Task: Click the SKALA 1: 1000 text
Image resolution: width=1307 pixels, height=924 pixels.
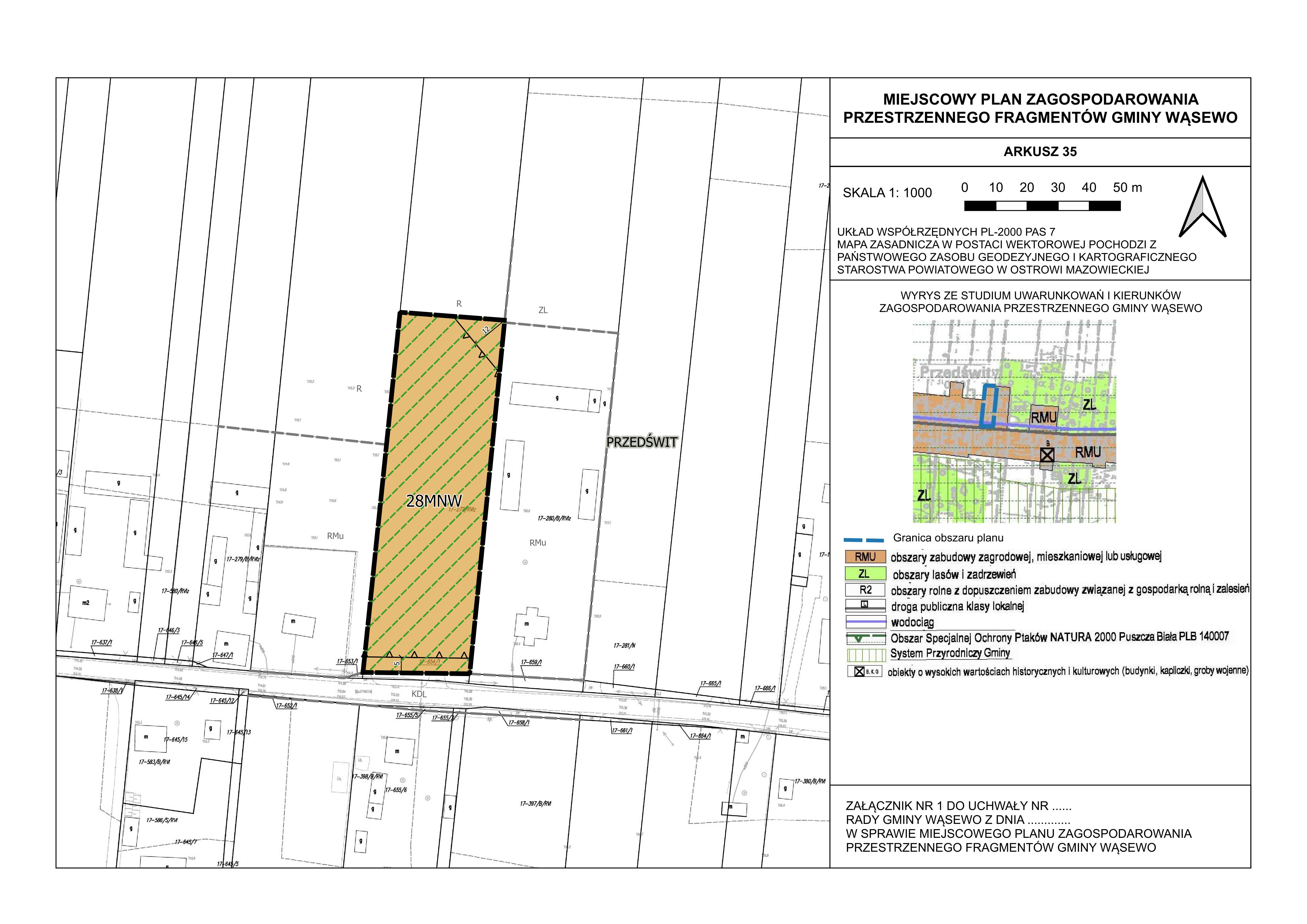Action: (x=887, y=193)
